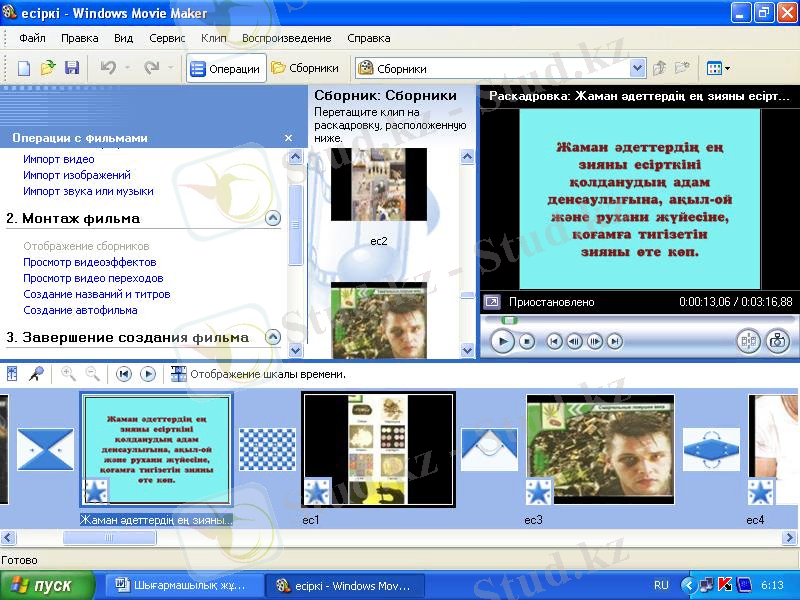Open the Воспроизведение menu
The height and width of the screenshot is (600, 800).
[x=286, y=38]
